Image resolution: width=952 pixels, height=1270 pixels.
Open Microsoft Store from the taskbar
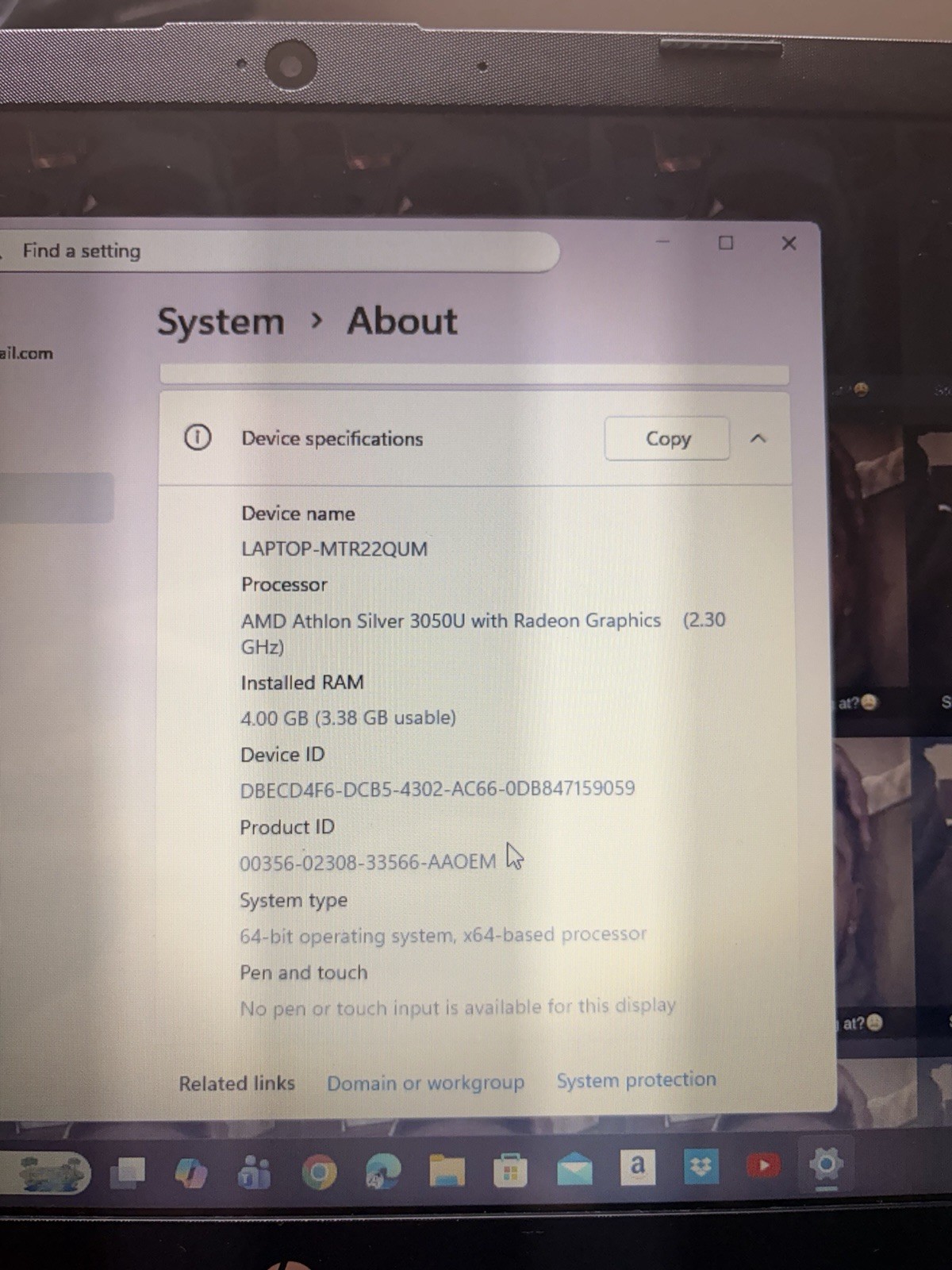pos(510,1170)
